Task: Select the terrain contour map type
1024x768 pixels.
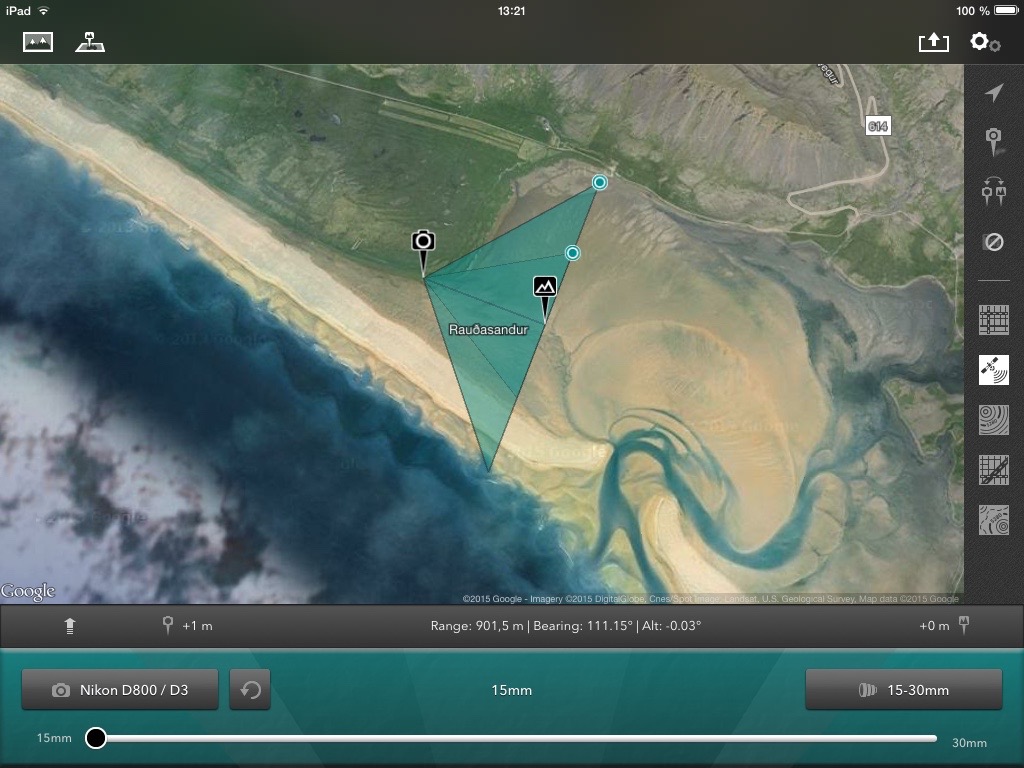Action: [x=994, y=420]
